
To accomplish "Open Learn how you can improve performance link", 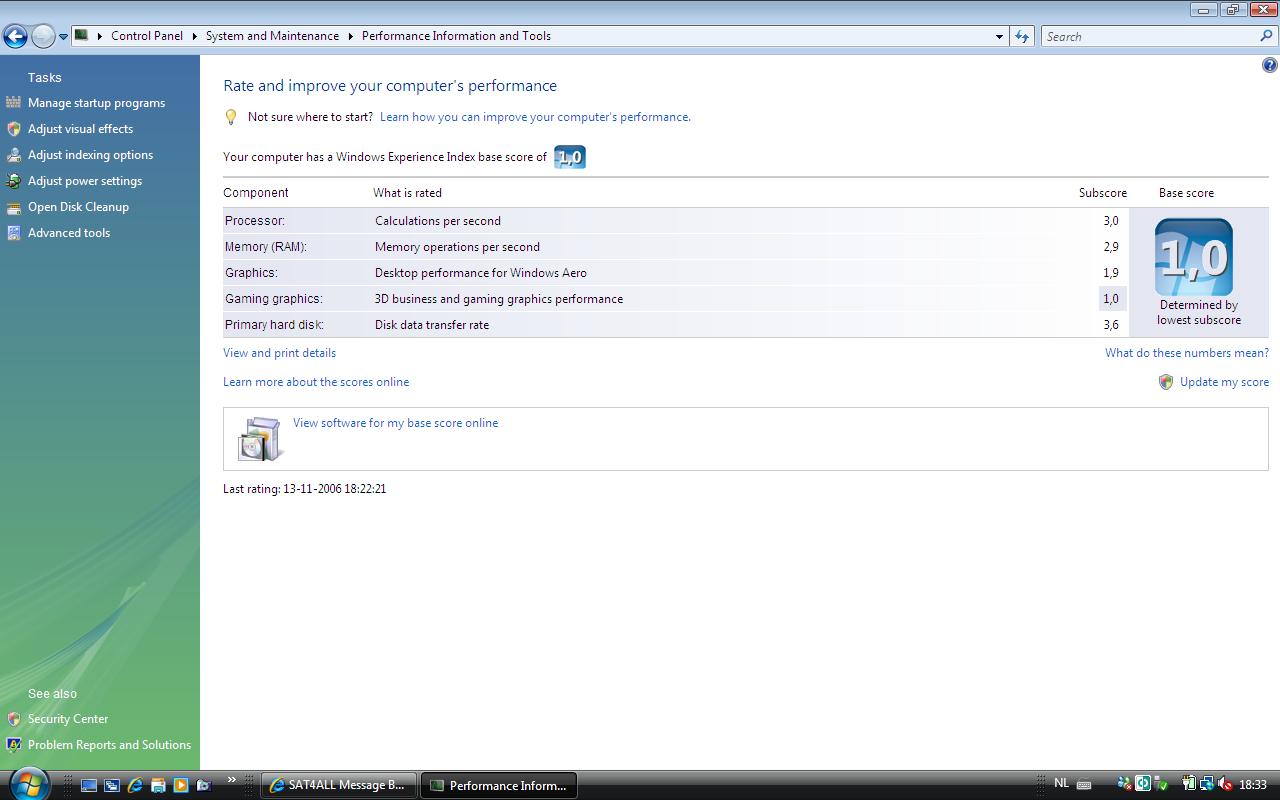I will [535, 117].
